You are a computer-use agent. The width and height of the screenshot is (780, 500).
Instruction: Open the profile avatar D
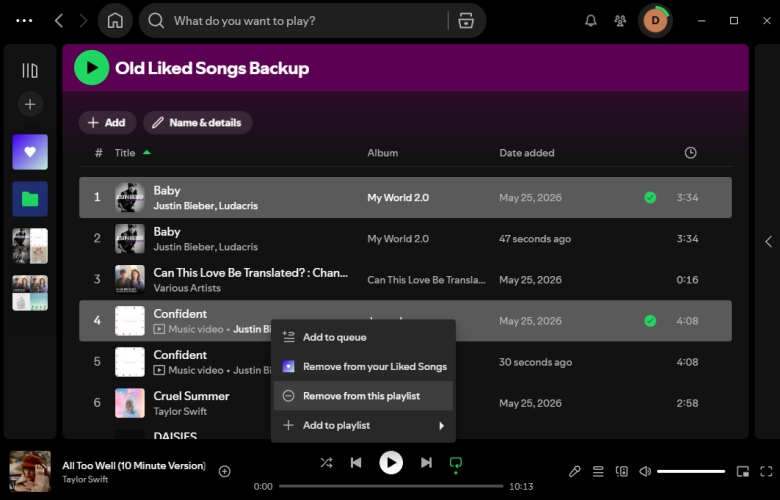(x=655, y=20)
